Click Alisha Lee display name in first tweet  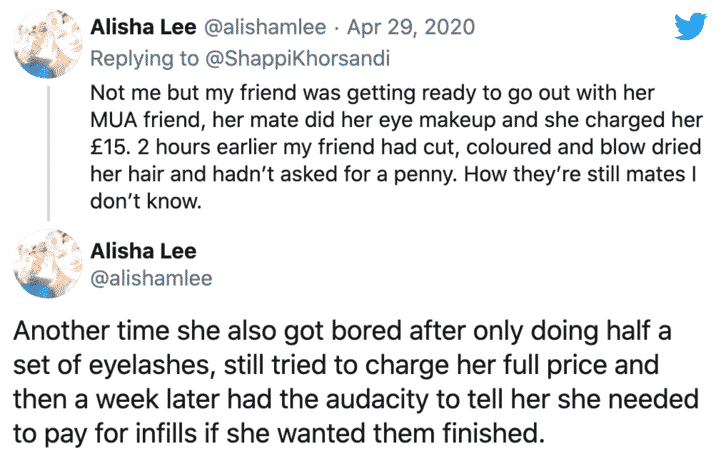(x=143, y=27)
